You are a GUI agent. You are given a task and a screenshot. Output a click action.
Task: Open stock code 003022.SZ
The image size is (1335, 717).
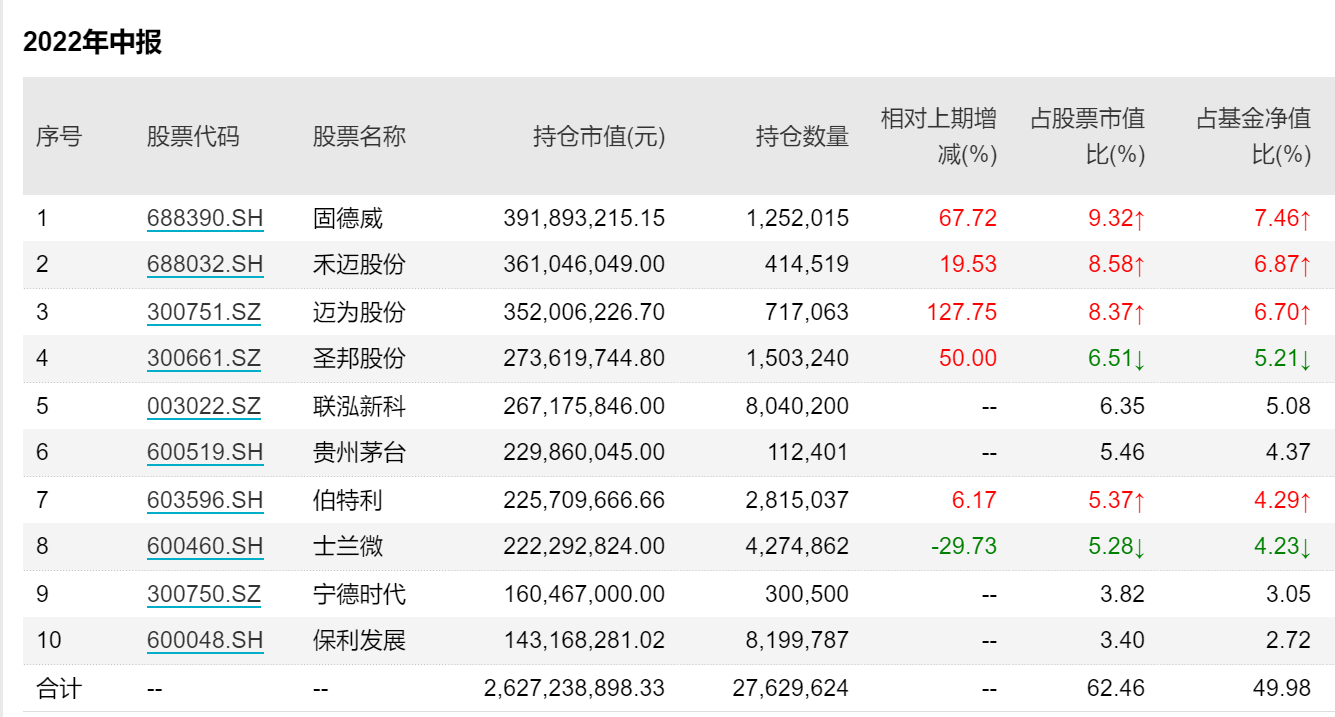[204, 406]
